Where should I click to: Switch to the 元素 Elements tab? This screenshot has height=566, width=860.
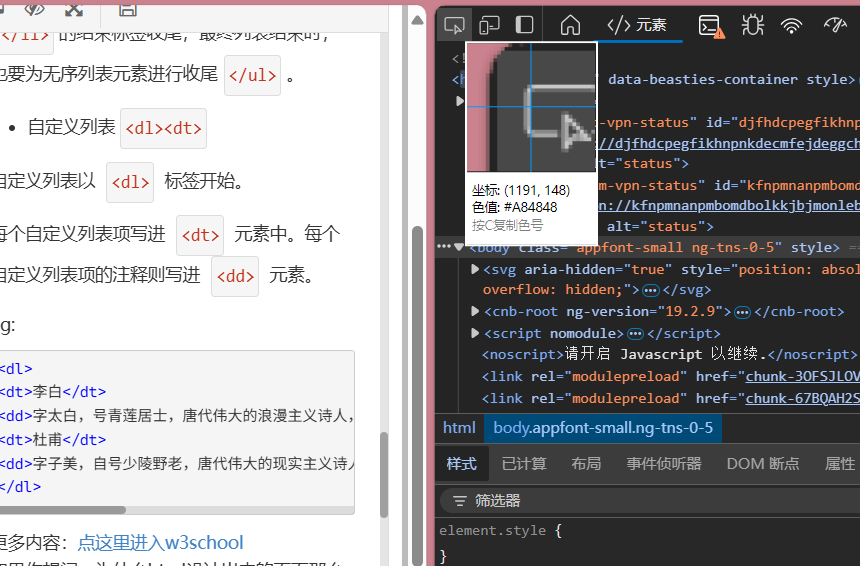637,25
